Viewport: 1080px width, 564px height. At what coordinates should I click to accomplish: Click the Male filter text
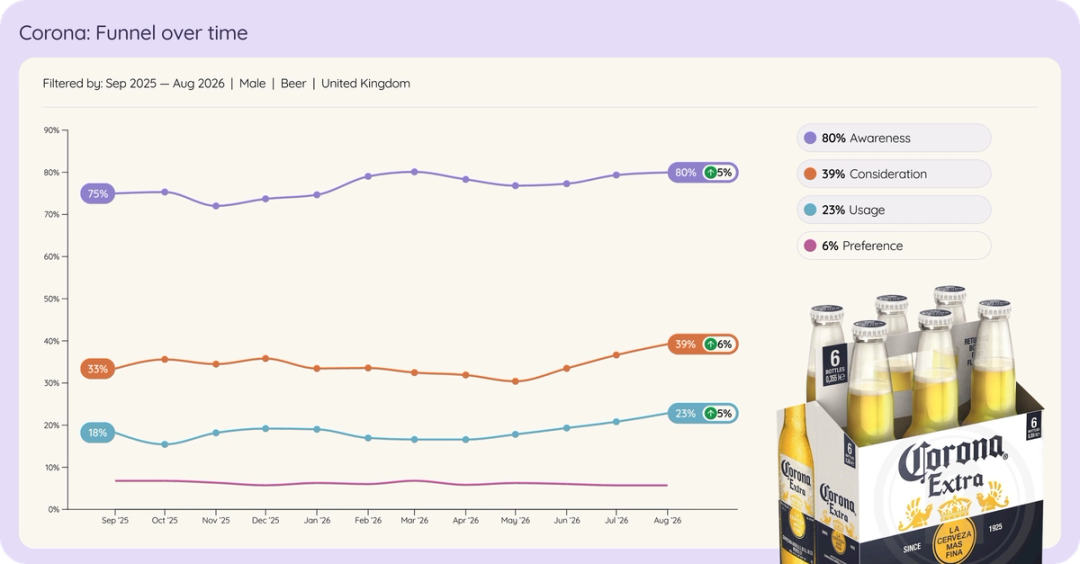pos(252,83)
